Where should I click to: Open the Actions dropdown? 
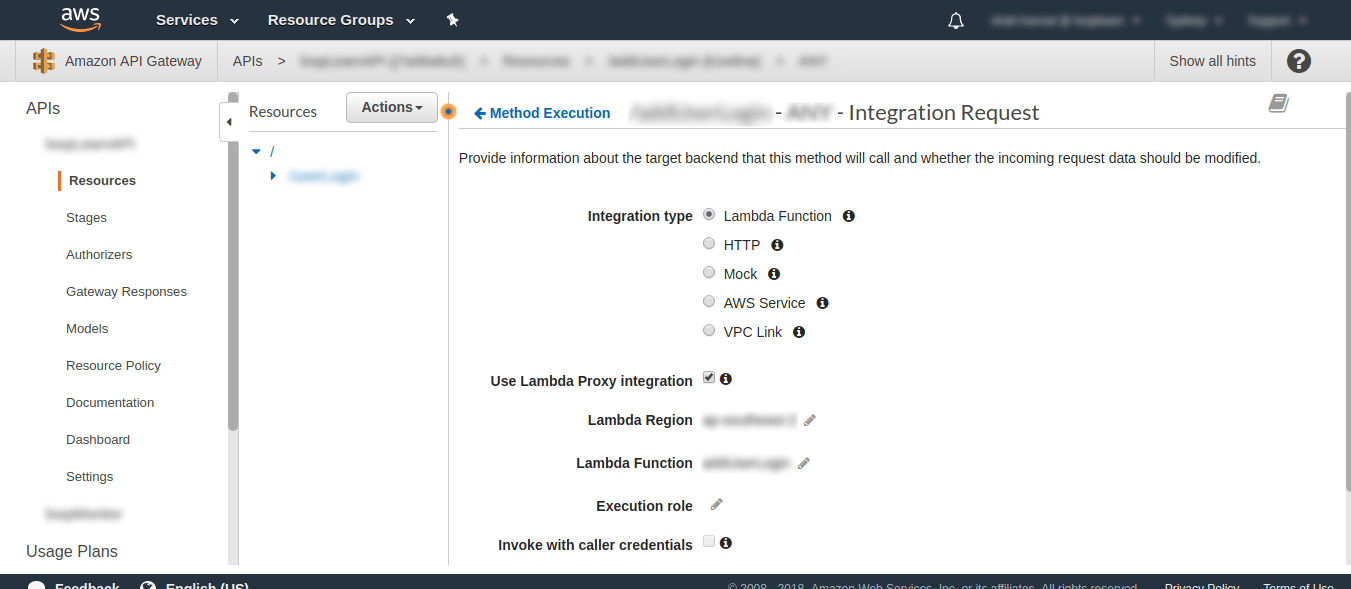(x=391, y=106)
